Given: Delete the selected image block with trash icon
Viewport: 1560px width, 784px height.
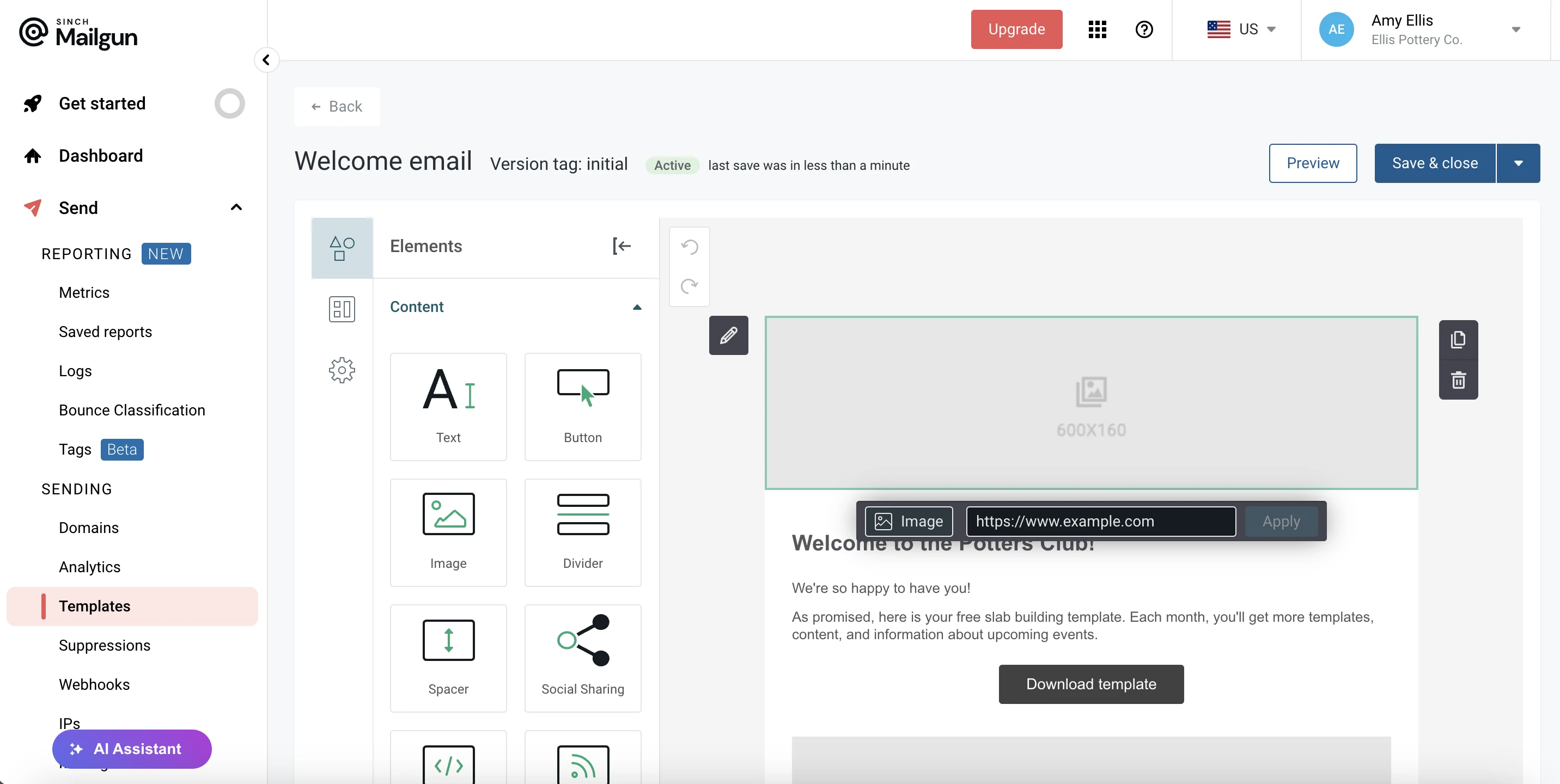Looking at the screenshot, I should pyautogui.click(x=1458, y=380).
